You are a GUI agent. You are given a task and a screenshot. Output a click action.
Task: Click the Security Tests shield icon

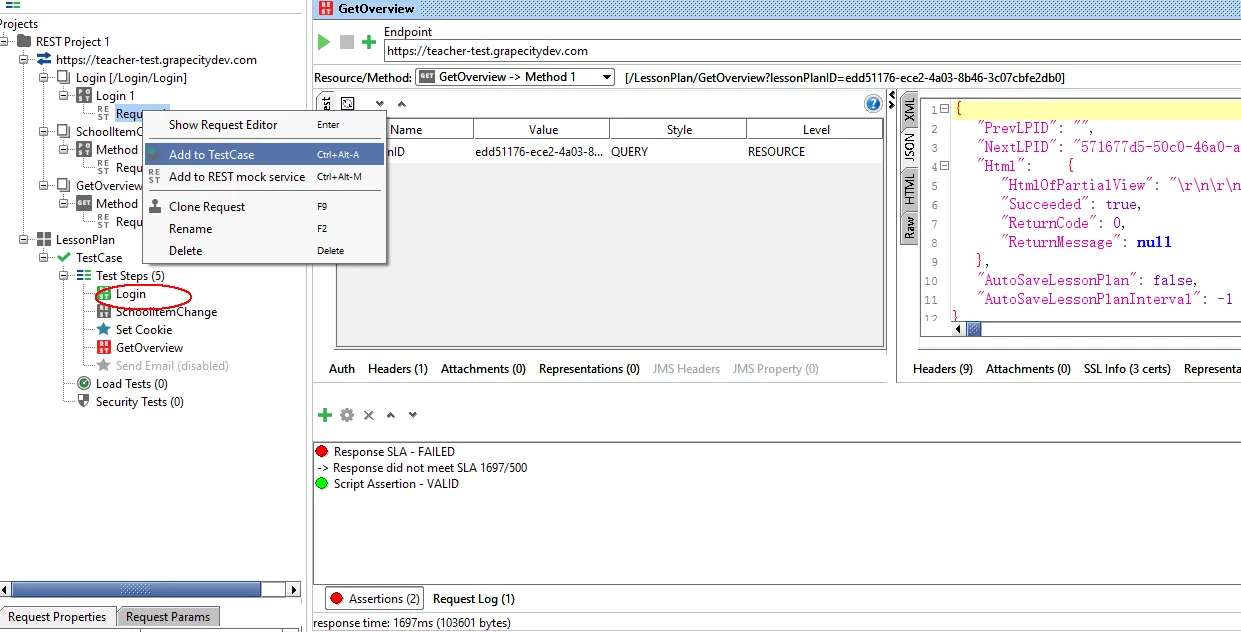pos(85,402)
